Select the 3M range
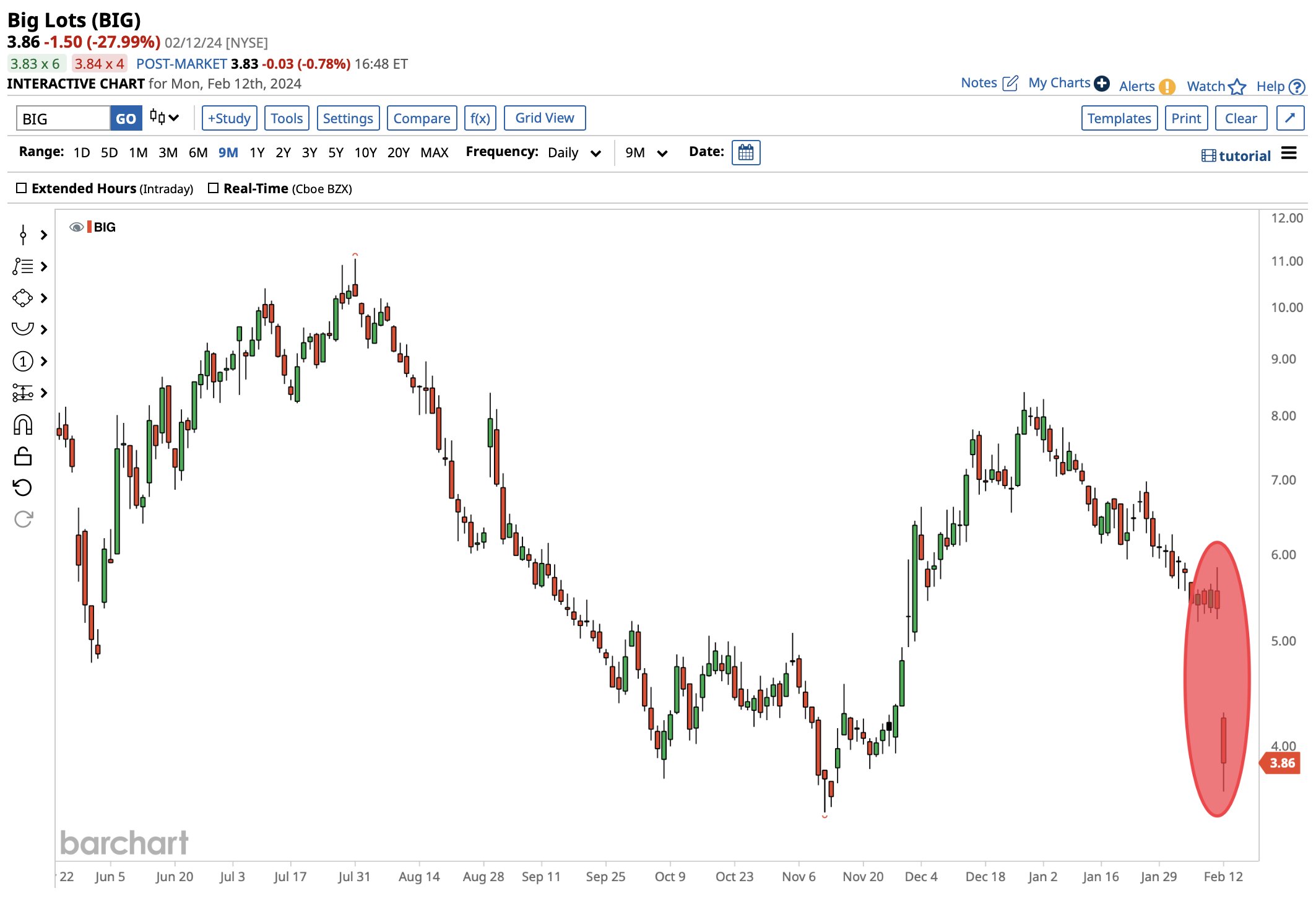The width and height of the screenshot is (1316, 909). [x=168, y=152]
